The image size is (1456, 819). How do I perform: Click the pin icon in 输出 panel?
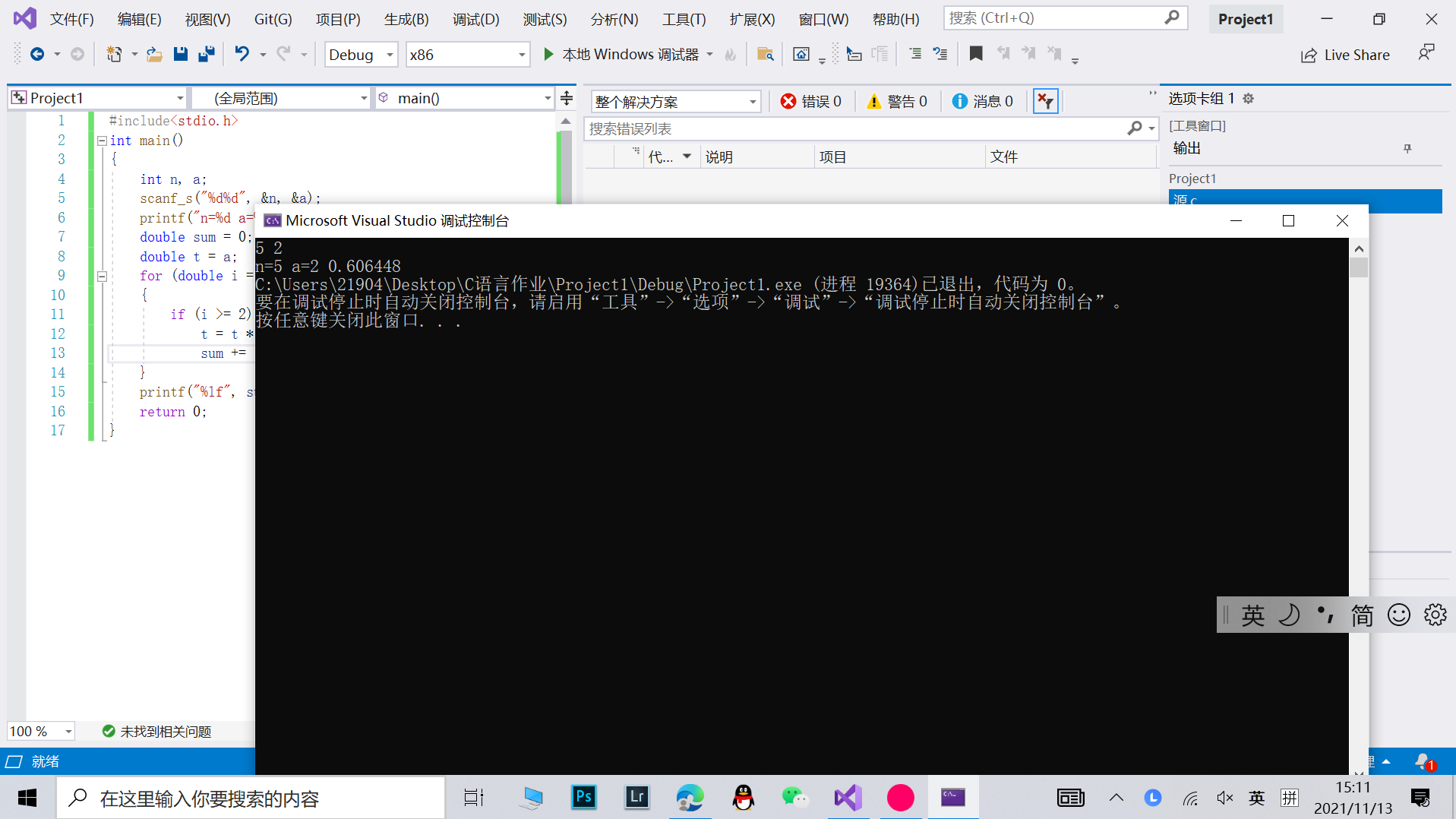(x=1407, y=149)
